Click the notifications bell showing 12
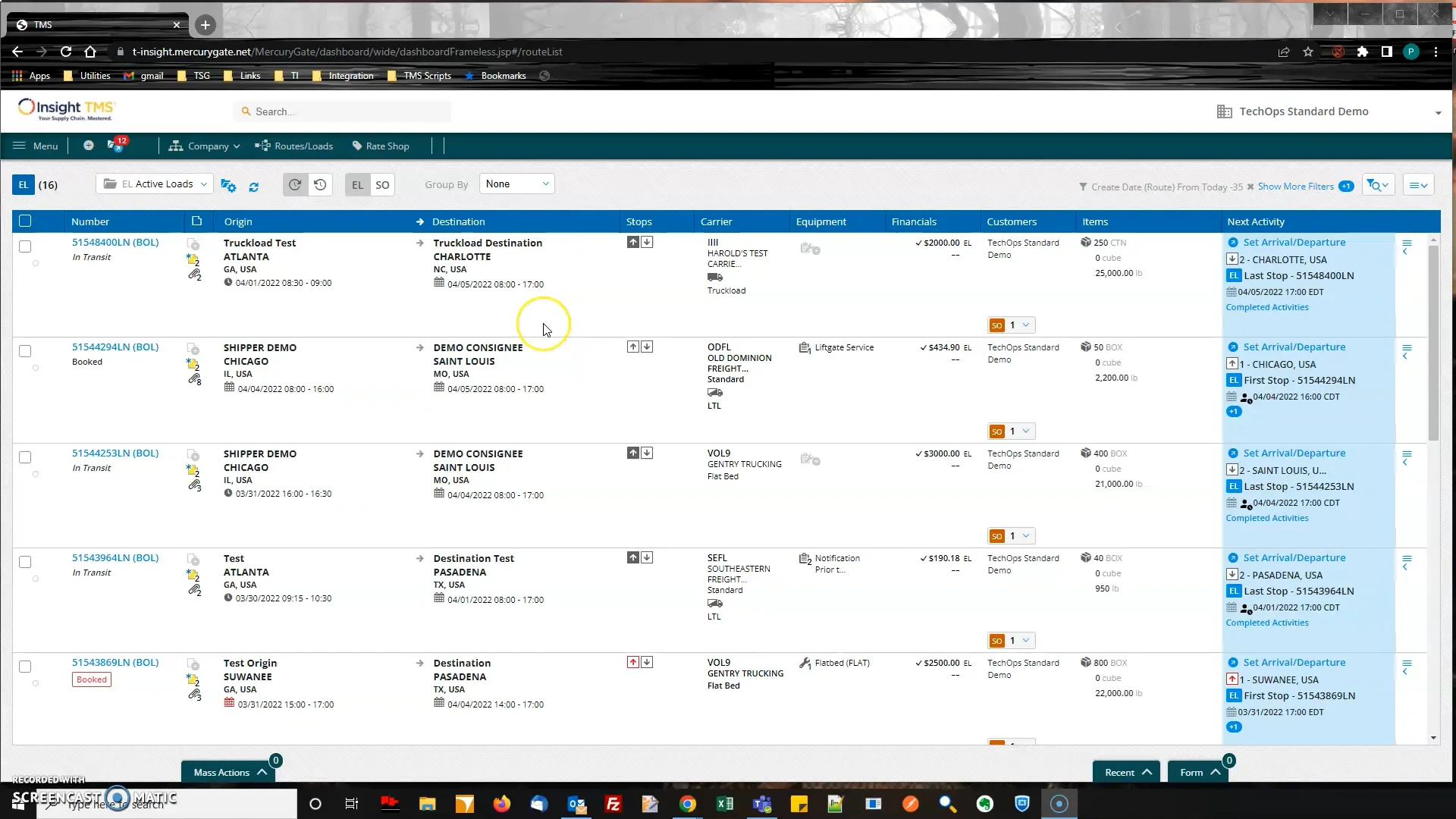The image size is (1456, 819). [115, 145]
